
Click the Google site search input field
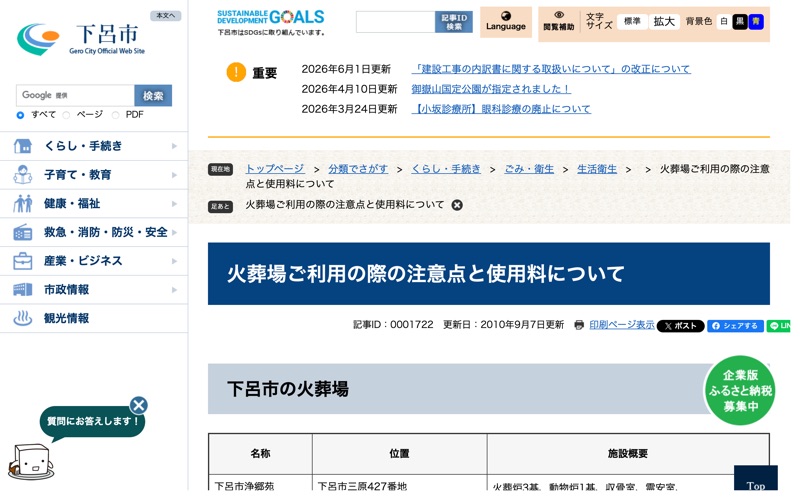[x=75, y=95]
